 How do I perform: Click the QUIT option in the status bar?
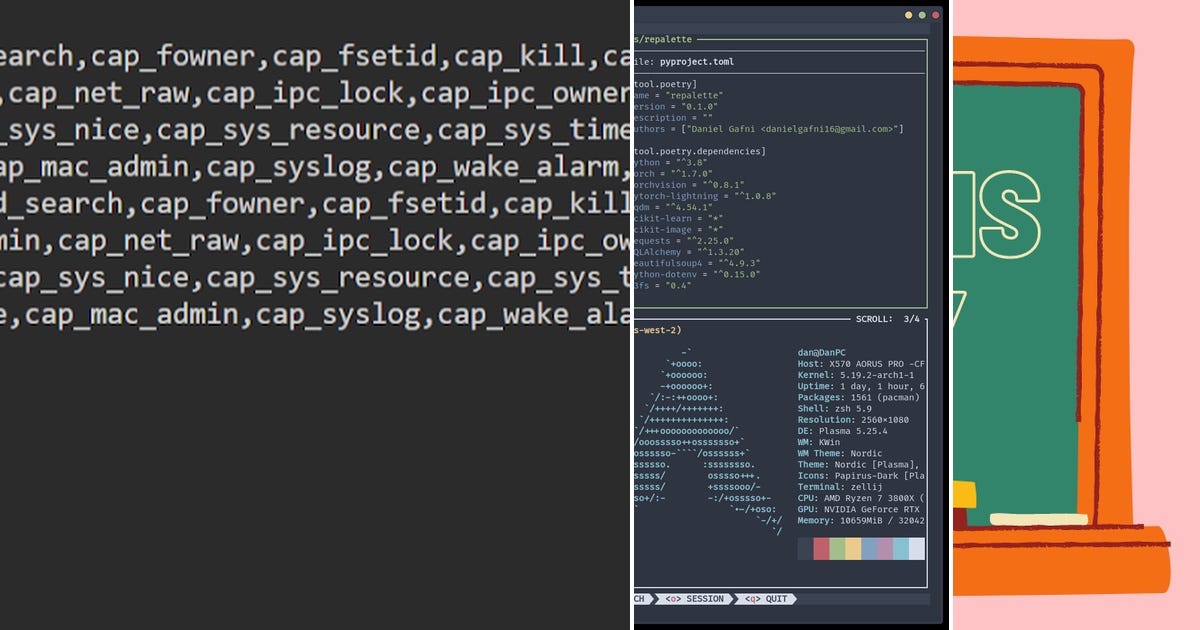pos(778,599)
